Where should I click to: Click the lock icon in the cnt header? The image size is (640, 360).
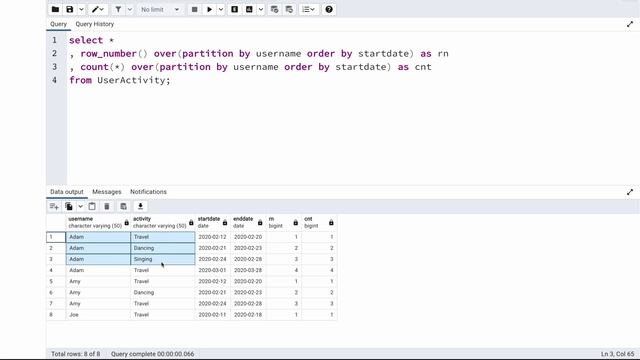331,223
